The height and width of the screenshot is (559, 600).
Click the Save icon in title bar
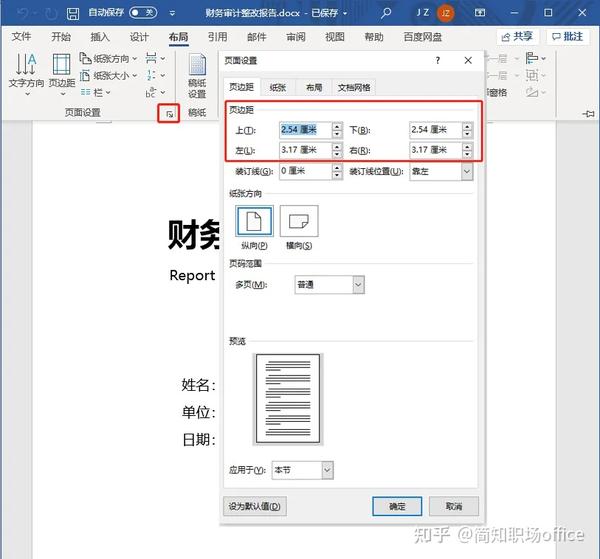click(73, 13)
